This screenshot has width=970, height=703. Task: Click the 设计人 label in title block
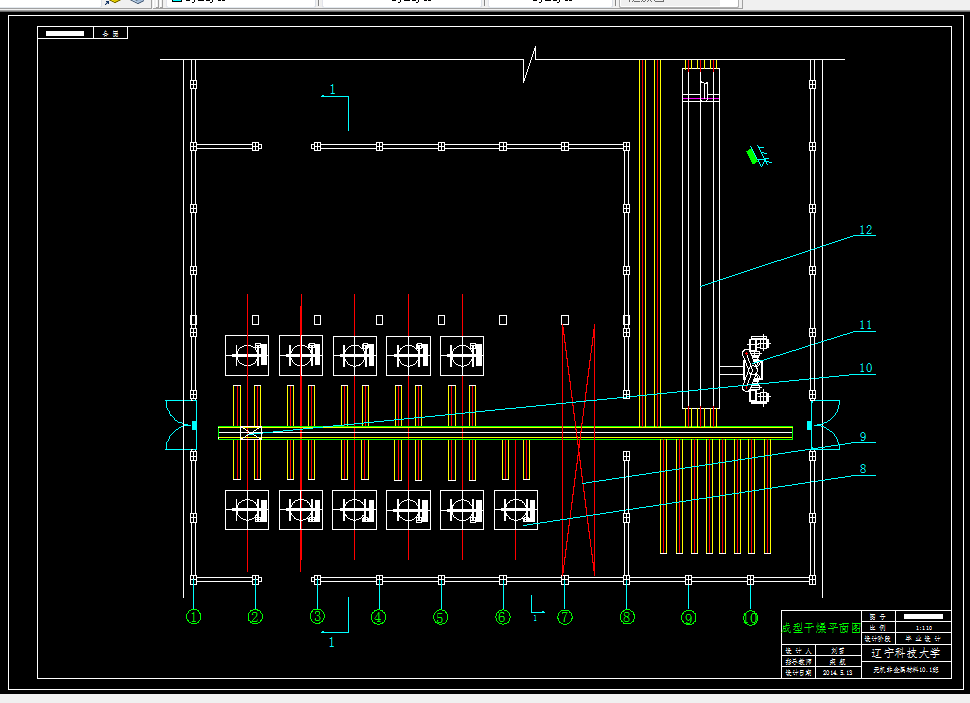tap(797, 651)
